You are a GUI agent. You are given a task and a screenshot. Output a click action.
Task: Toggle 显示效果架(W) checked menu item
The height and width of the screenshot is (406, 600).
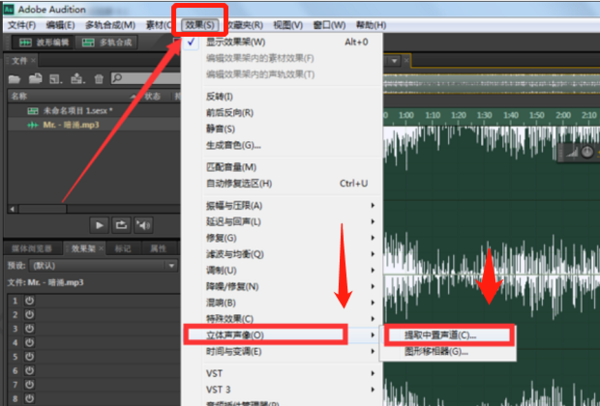point(282,42)
